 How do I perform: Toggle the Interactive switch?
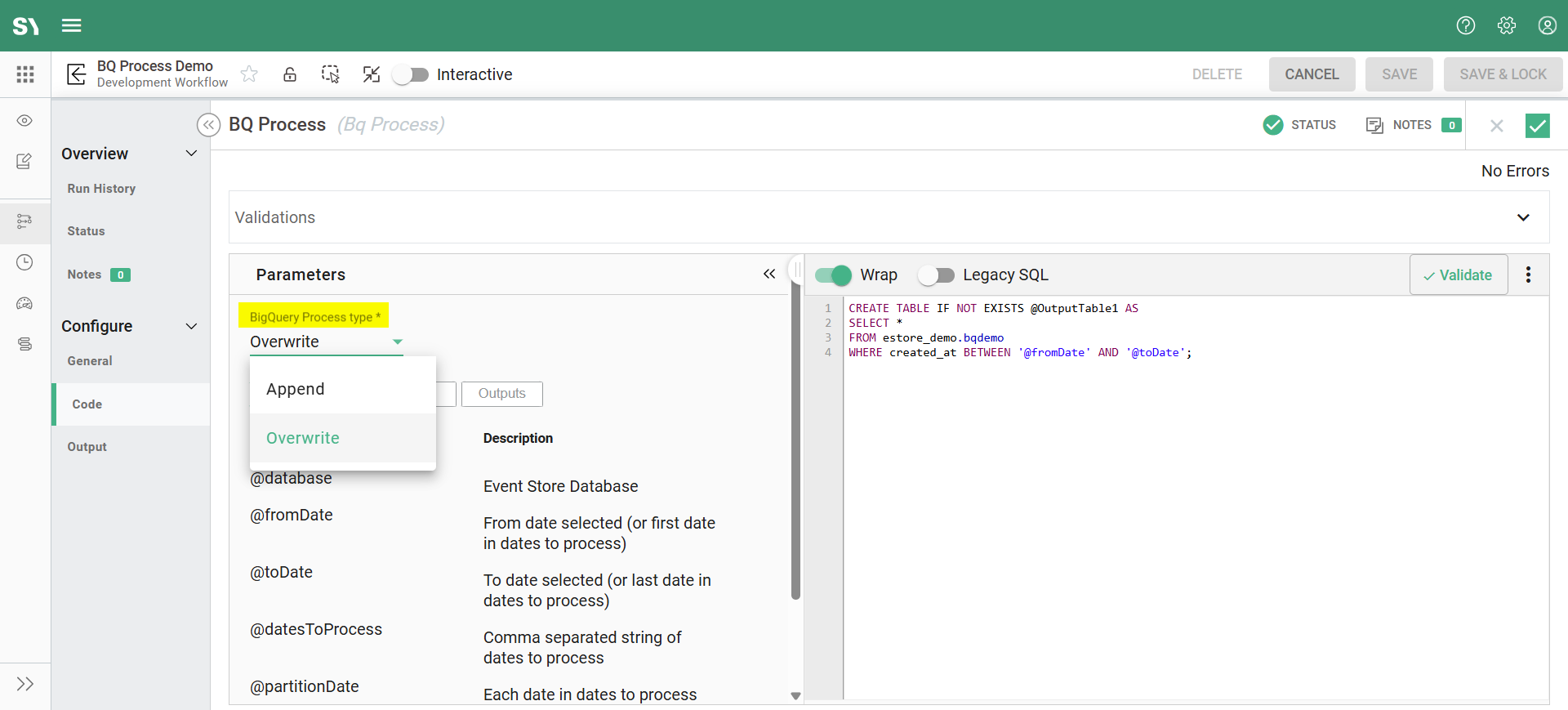[411, 74]
